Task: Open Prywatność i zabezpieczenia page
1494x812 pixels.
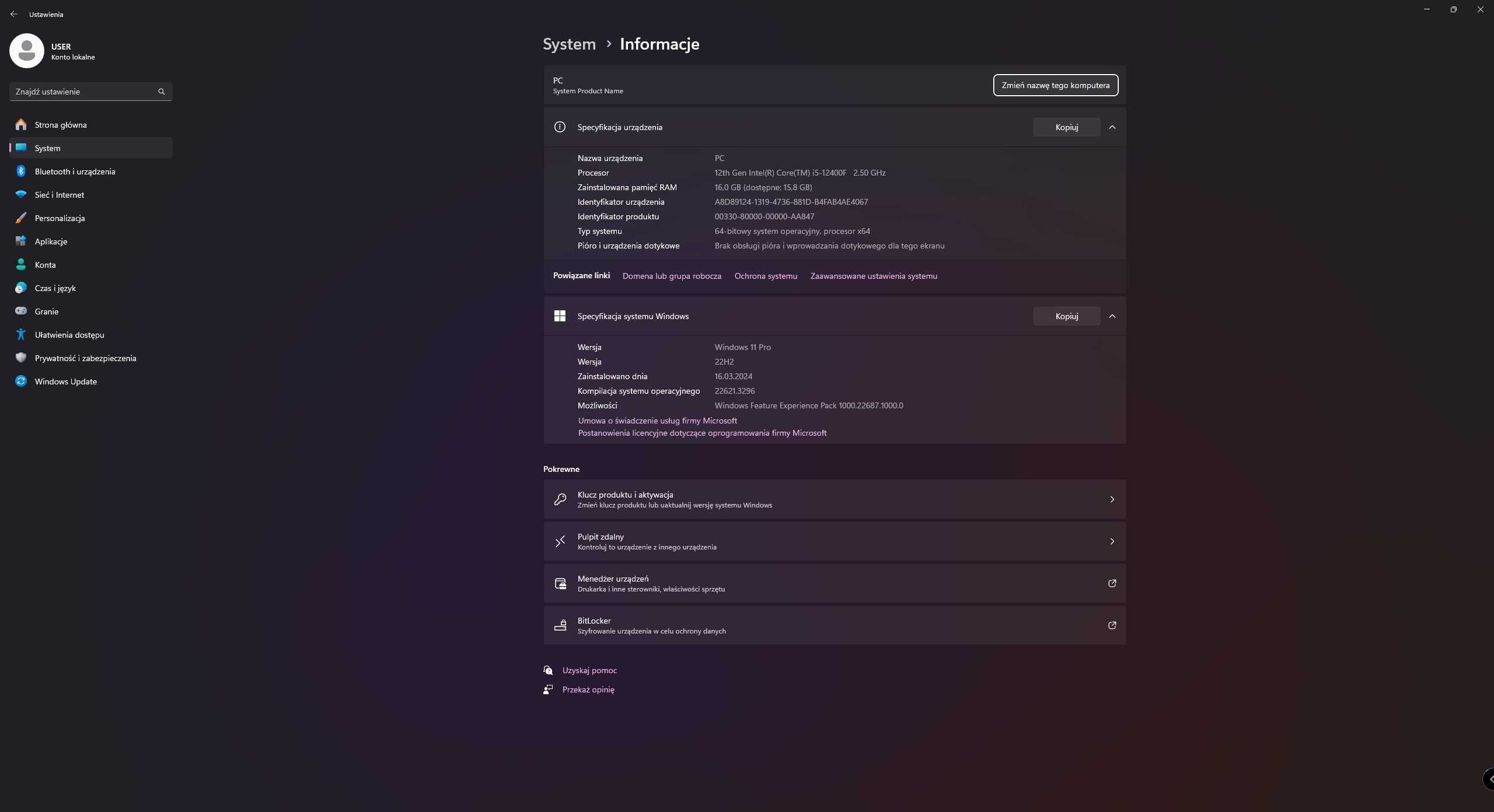Action: tap(91, 358)
